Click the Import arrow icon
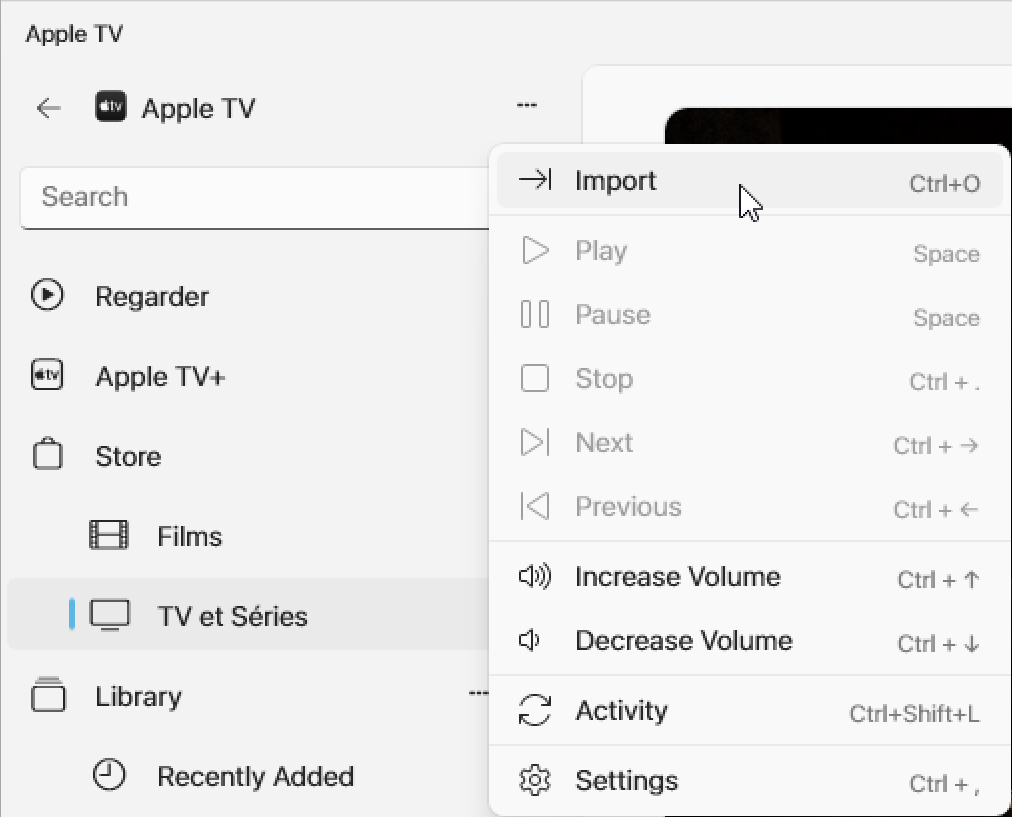Viewport: 1012px width, 817px height. 535,179
